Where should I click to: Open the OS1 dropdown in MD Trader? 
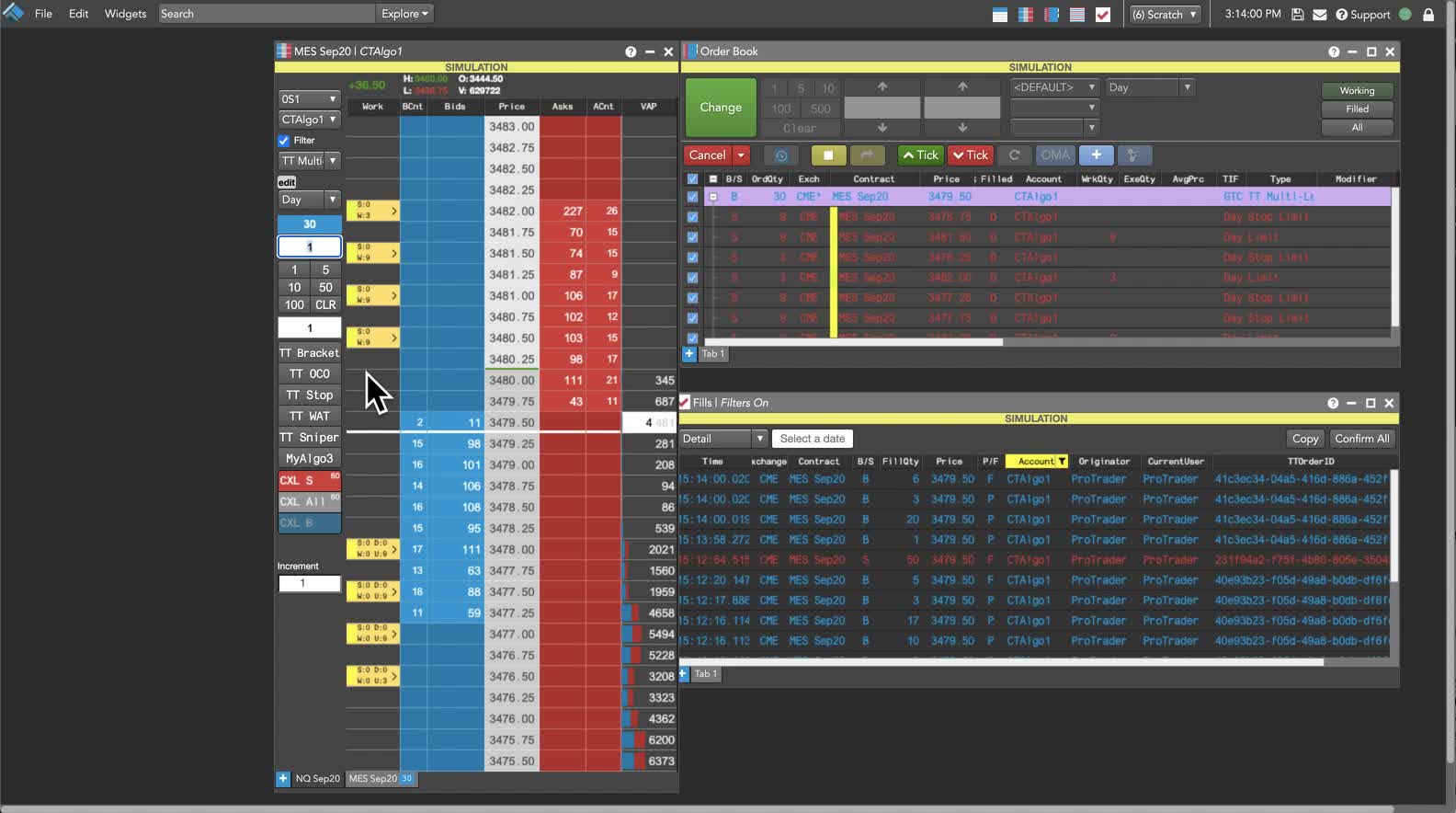(310, 98)
